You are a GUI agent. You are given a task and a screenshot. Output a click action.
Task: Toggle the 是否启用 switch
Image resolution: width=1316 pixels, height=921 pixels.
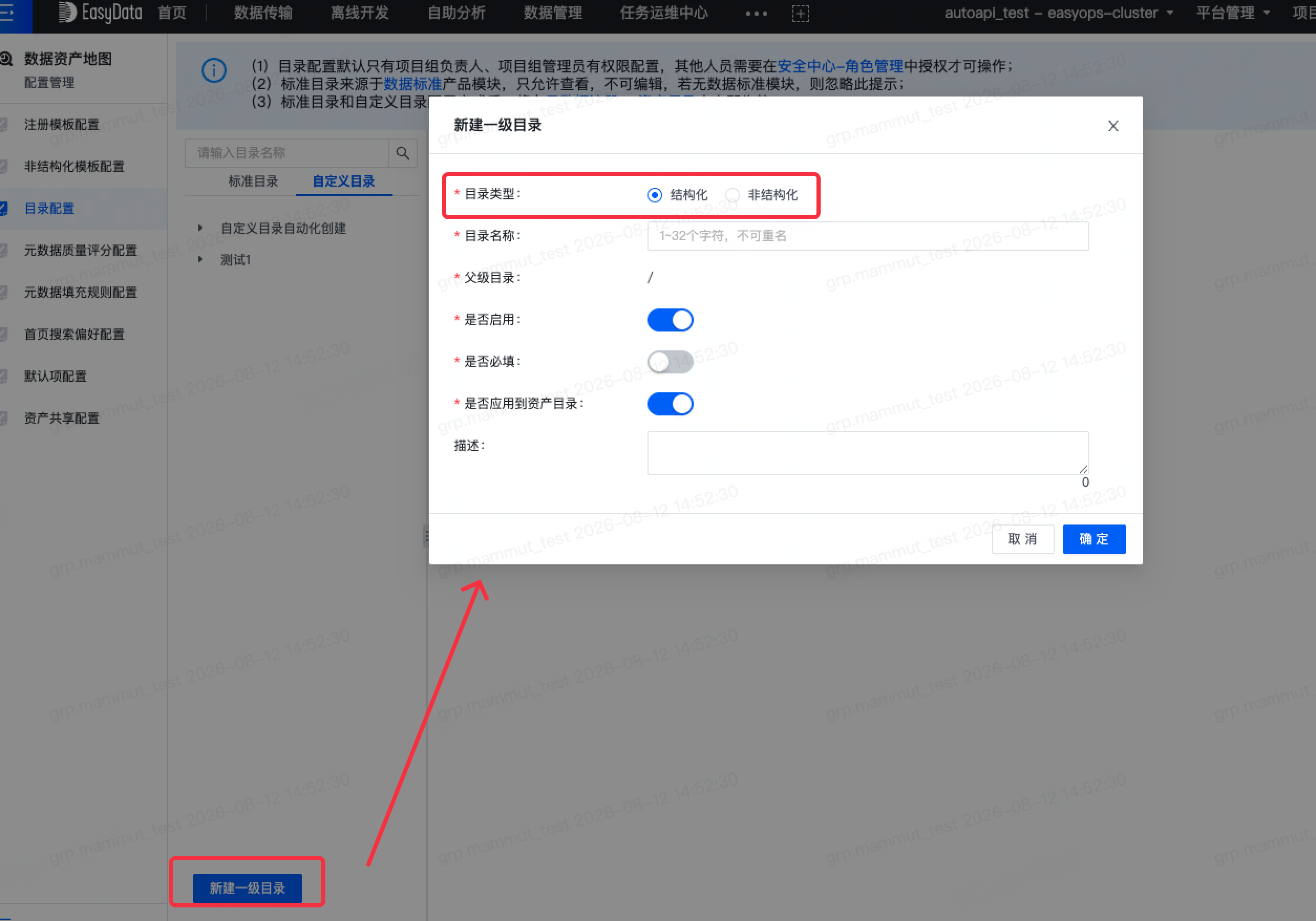click(670, 319)
